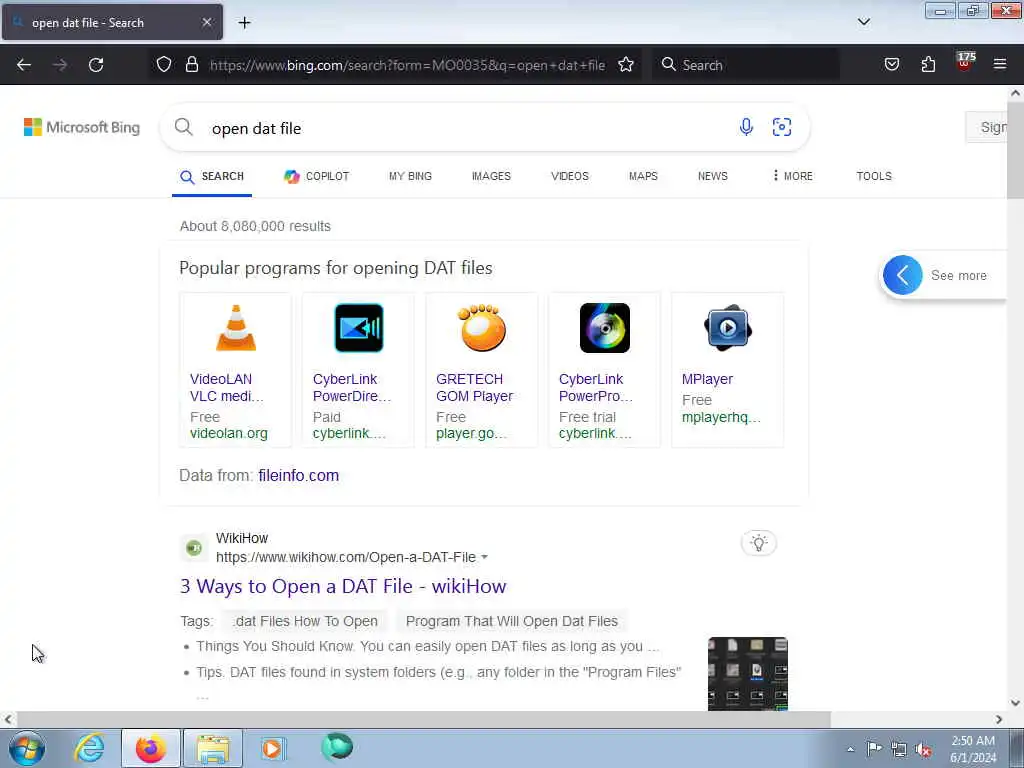Reload the page with the refresh icon
The height and width of the screenshot is (768, 1024).
tap(96, 65)
